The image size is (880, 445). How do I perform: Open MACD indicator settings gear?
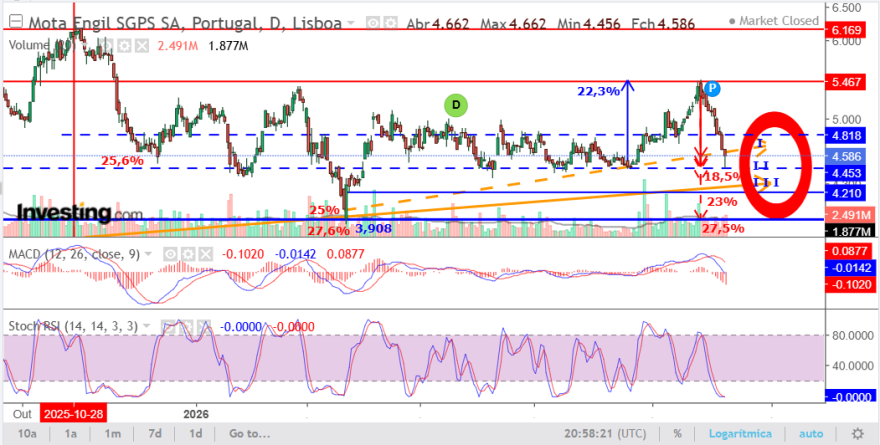[188, 254]
